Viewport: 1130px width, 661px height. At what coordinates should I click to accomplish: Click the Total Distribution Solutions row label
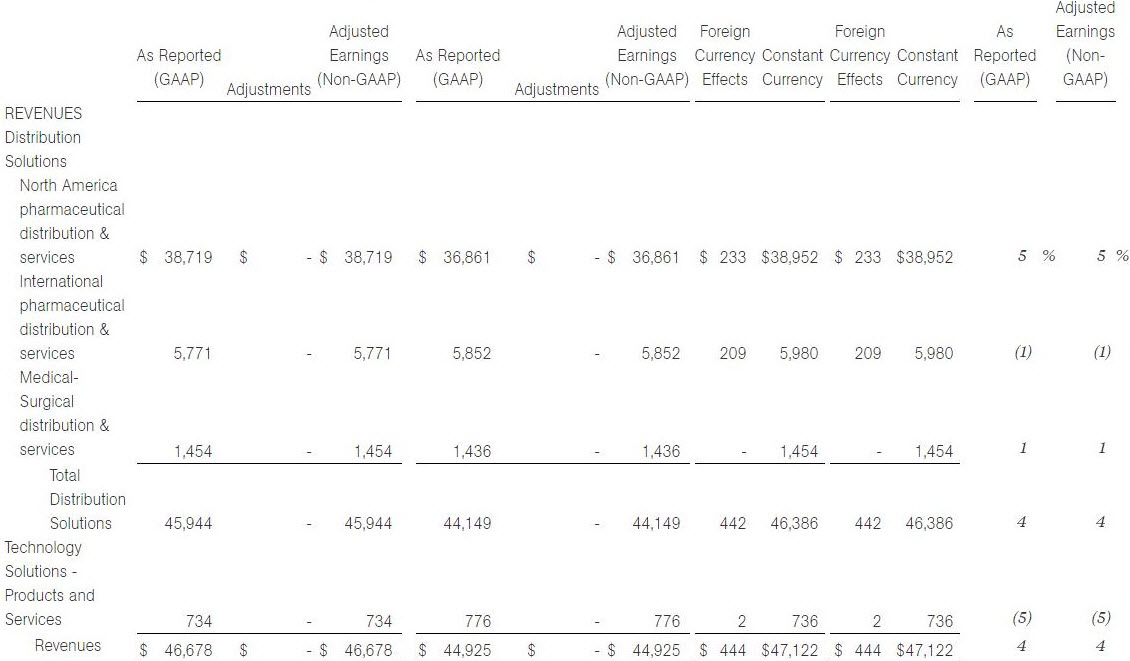(x=87, y=499)
